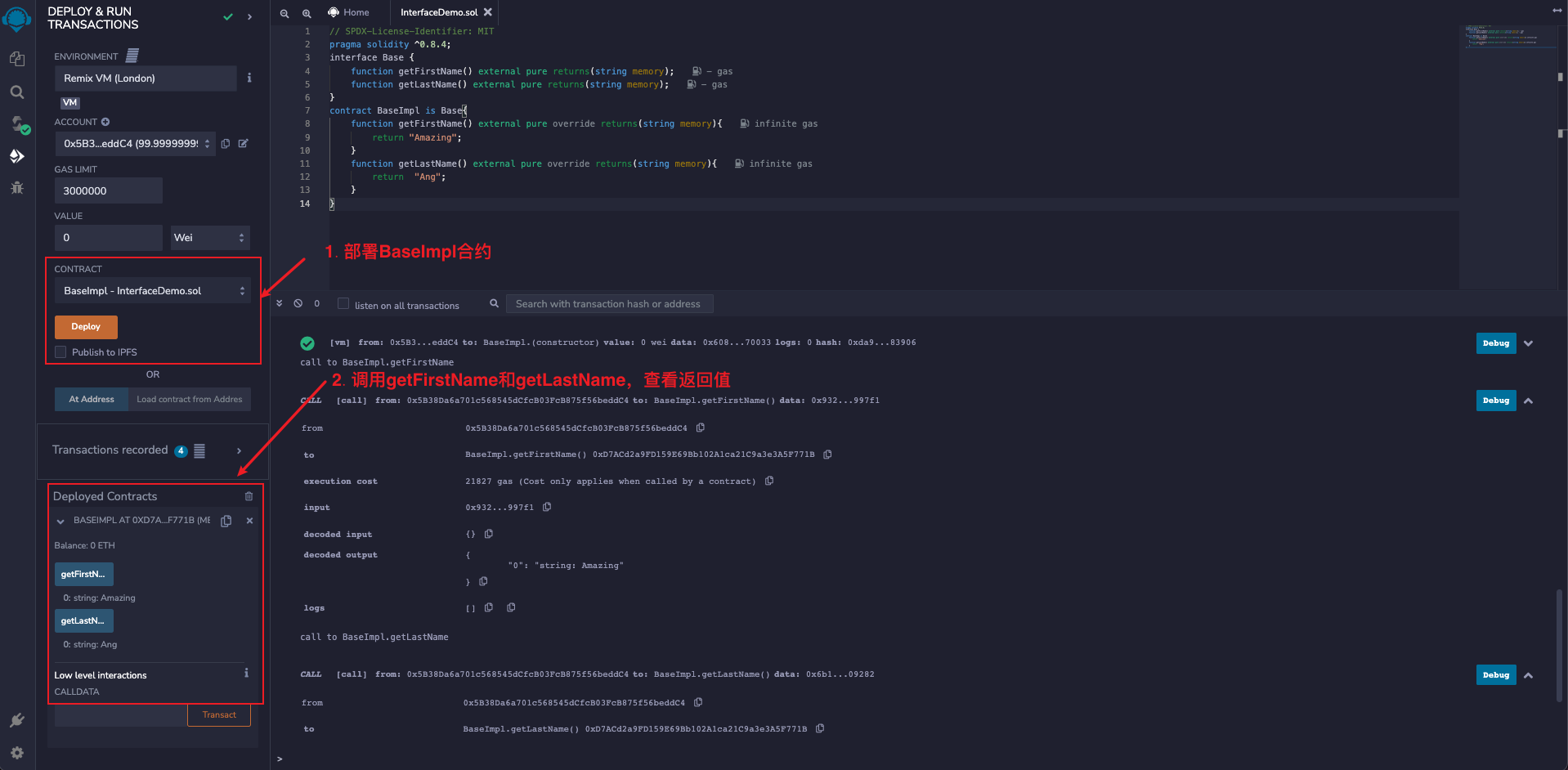Click the transaction hash search field
Screen dimensions: 1568x770
tap(609, 304)
